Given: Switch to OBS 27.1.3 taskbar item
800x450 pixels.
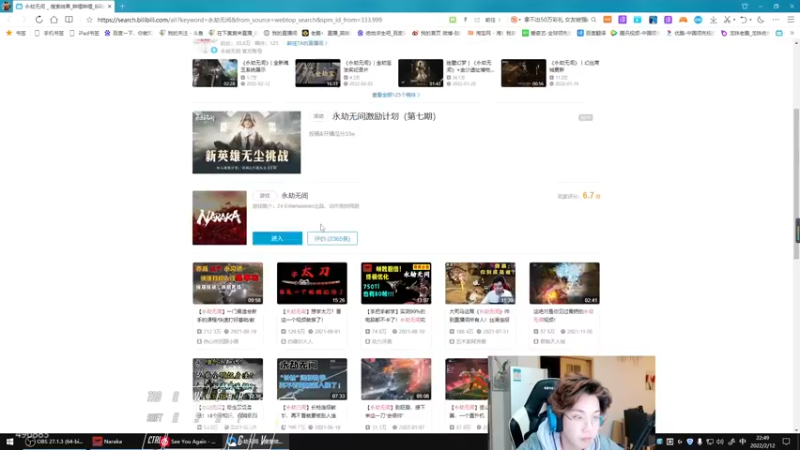Looking at the screenshot, I should tap(54, 442).
